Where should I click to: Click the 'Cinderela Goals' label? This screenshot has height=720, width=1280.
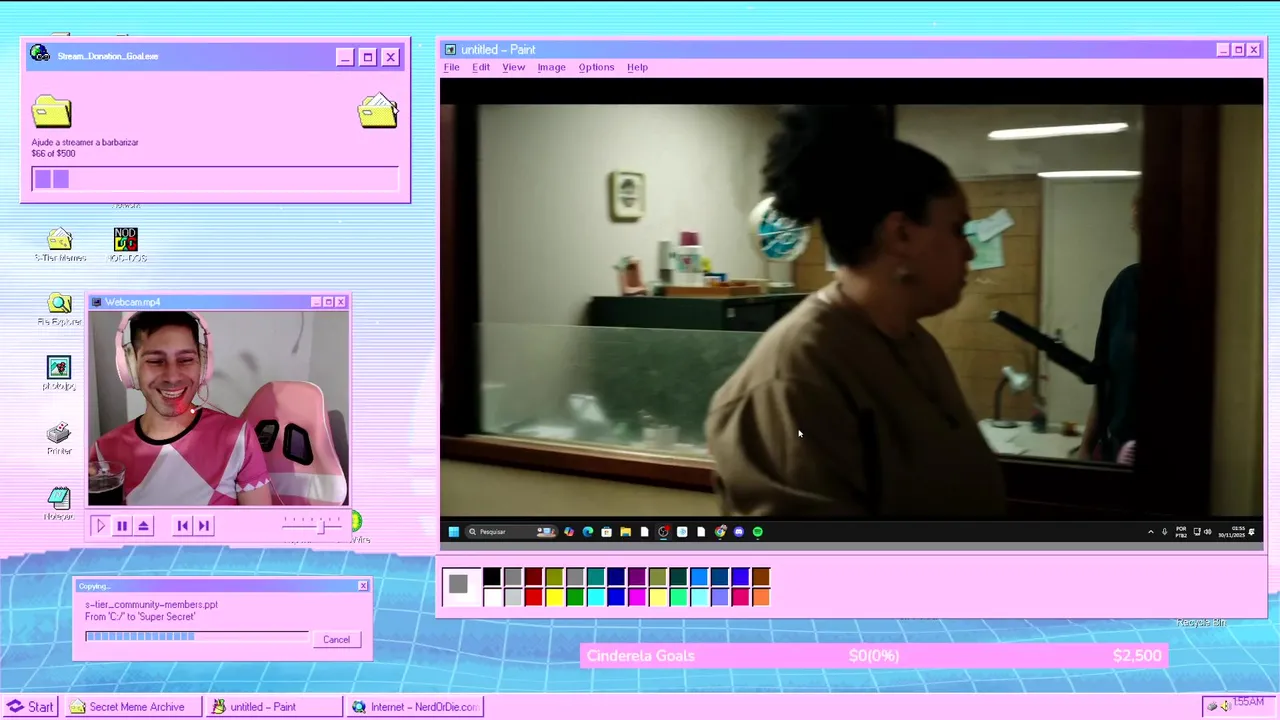click(640, 656)
